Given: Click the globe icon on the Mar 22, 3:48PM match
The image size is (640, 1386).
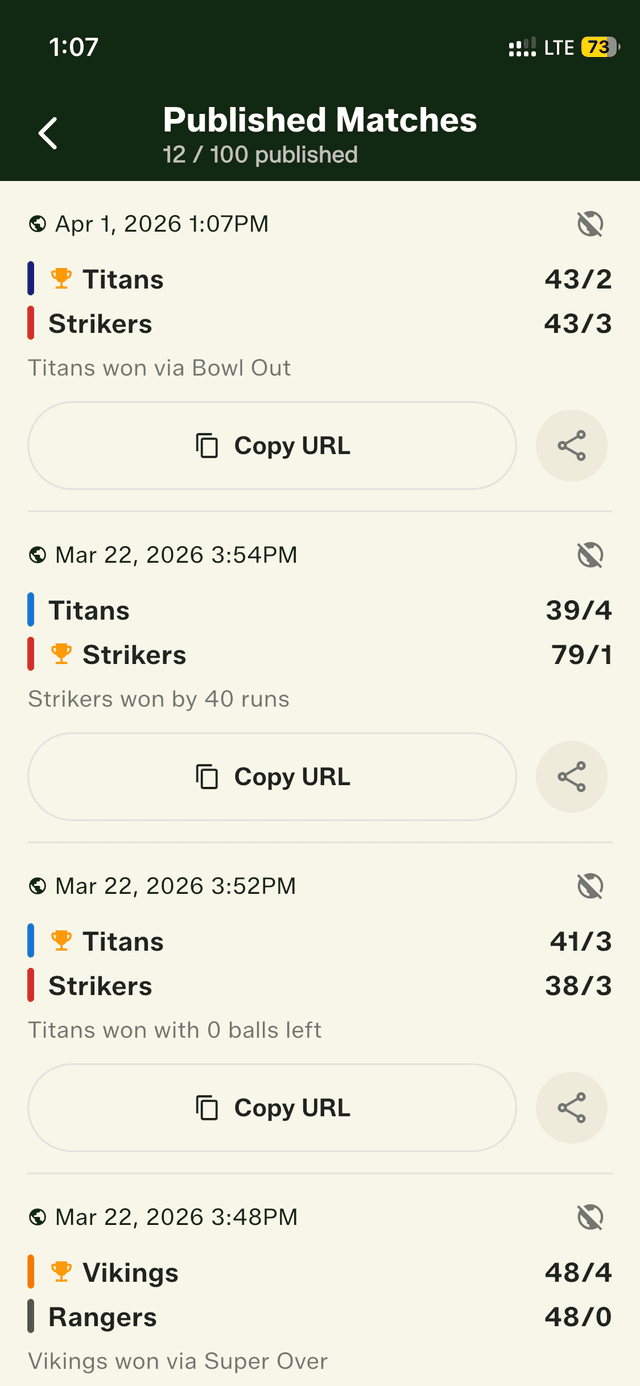Looking at the screenshot, I should tap(37, 1217).
